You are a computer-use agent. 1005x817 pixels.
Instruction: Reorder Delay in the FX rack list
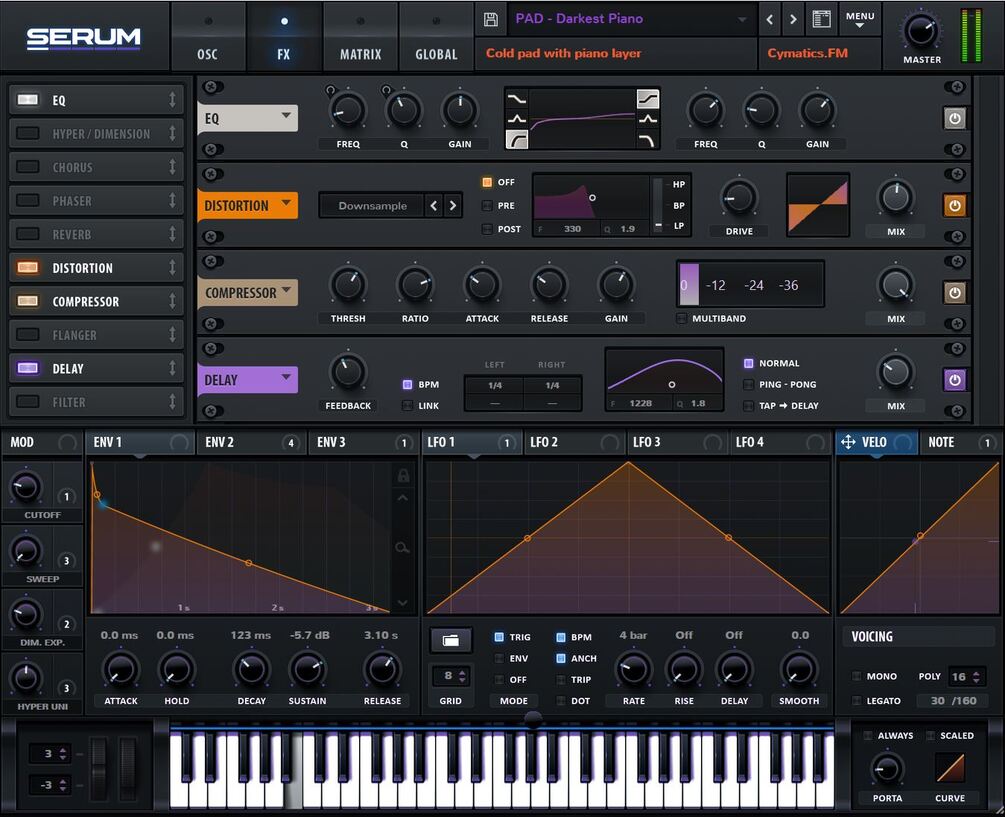pyautogui.click(x=172, y=368)
